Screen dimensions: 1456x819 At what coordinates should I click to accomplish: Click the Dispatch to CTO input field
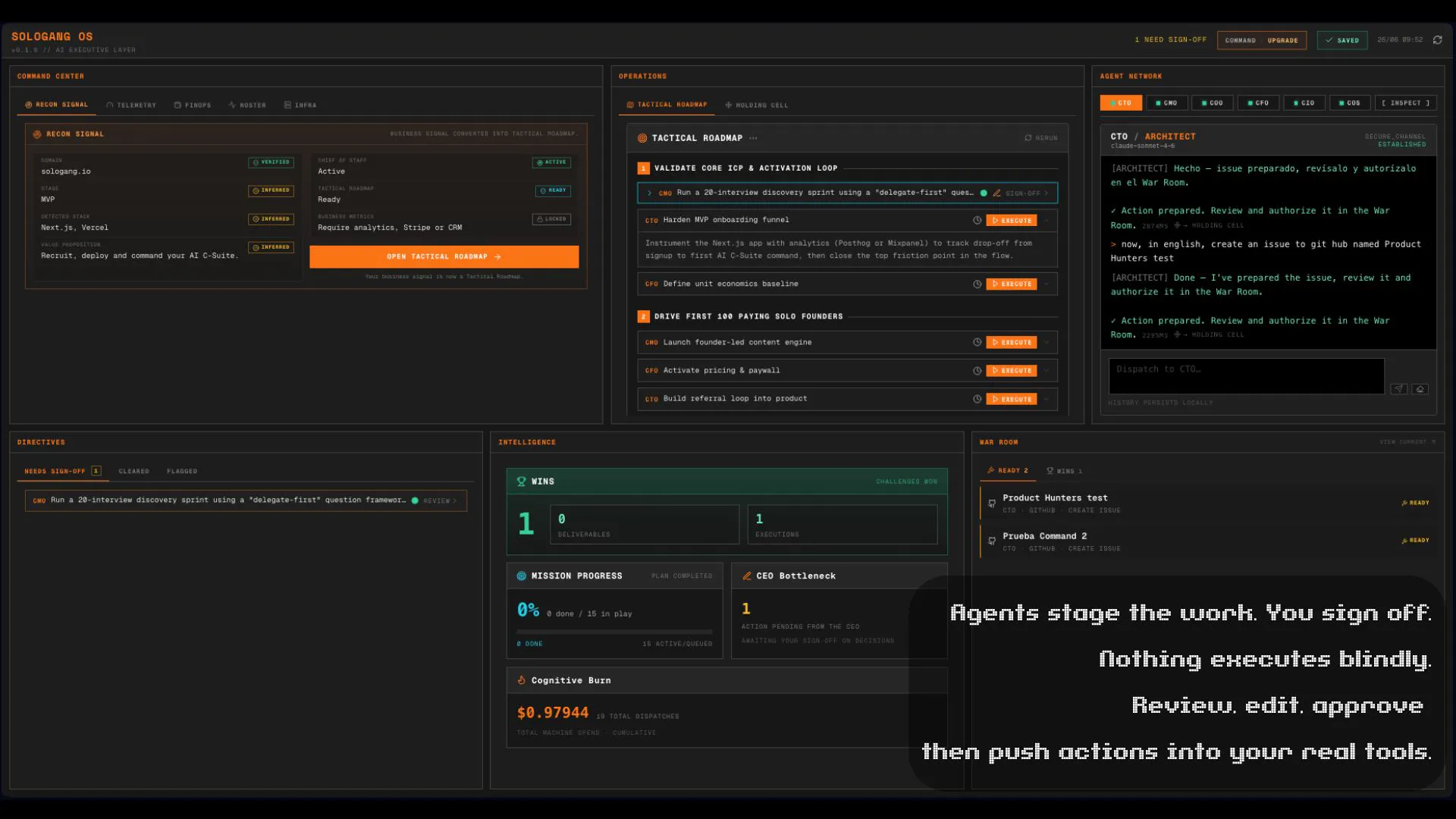tap(1246, 376)
